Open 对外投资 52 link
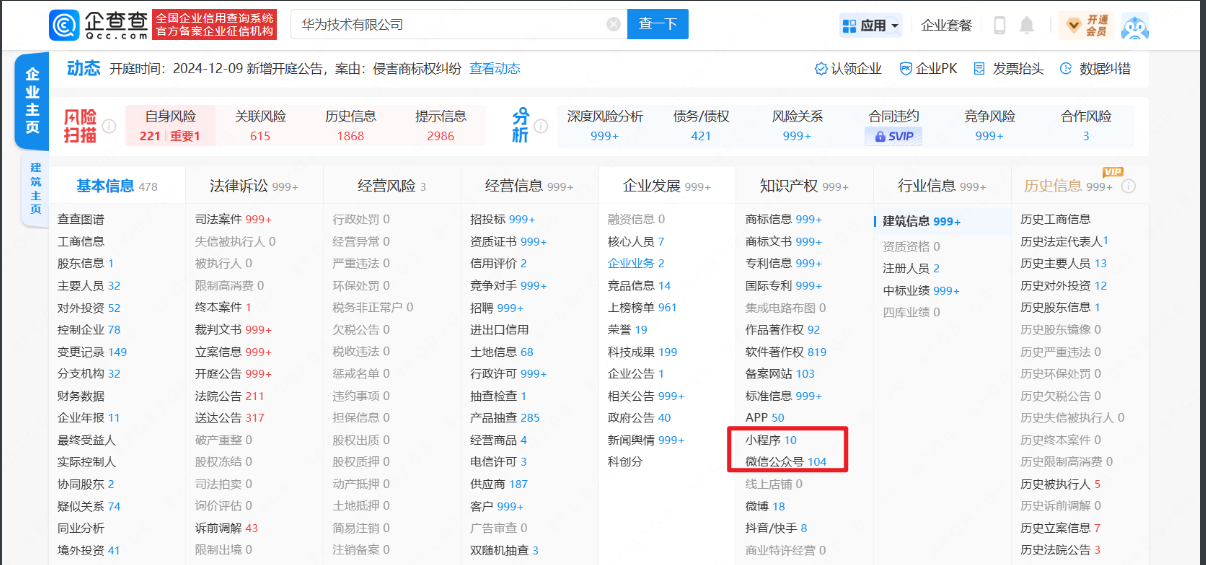This screenshot has width=1206, height=565. tap(89, 308)
